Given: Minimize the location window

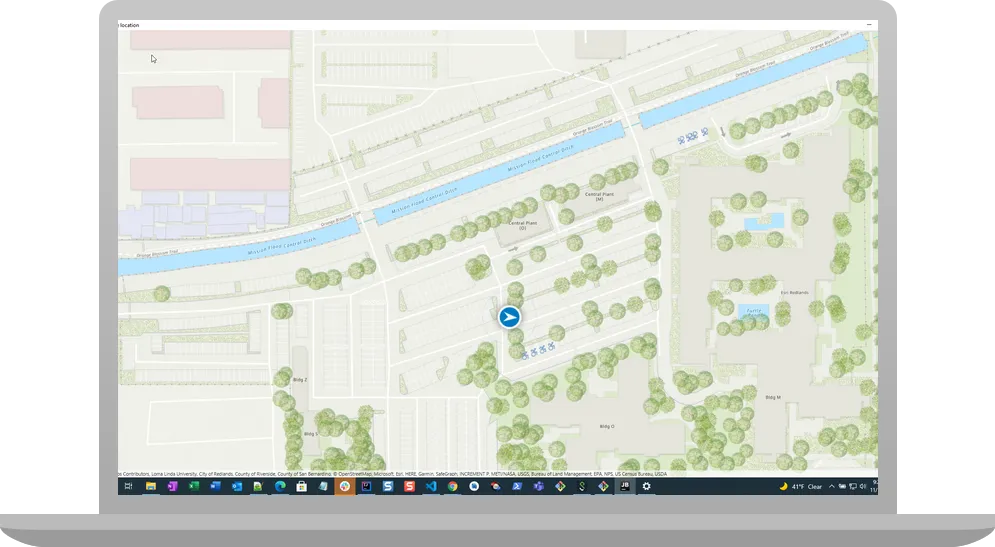Looking at the screenshot, I should [869, 25].
